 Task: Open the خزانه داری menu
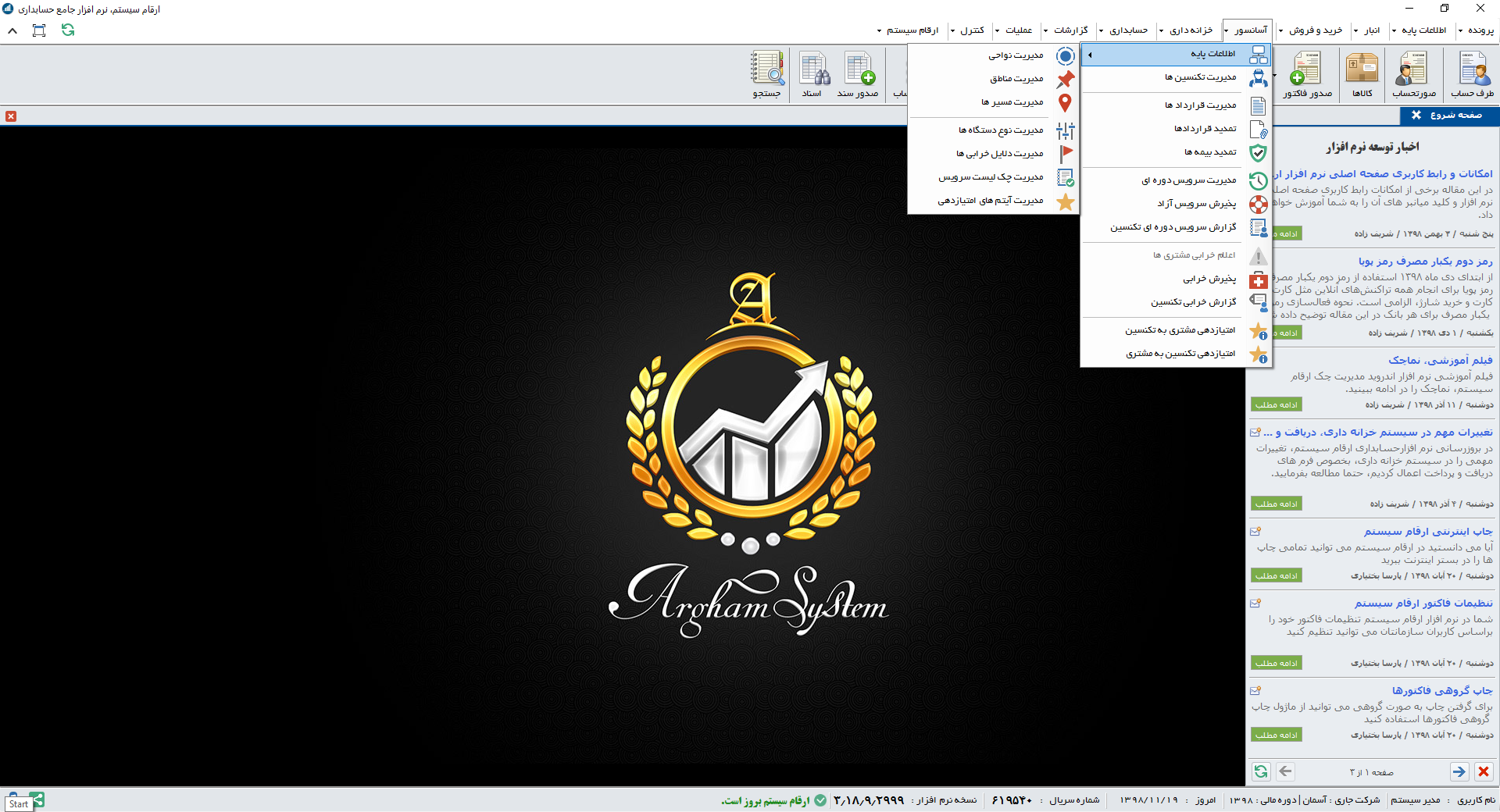[x=1186, y=30]
